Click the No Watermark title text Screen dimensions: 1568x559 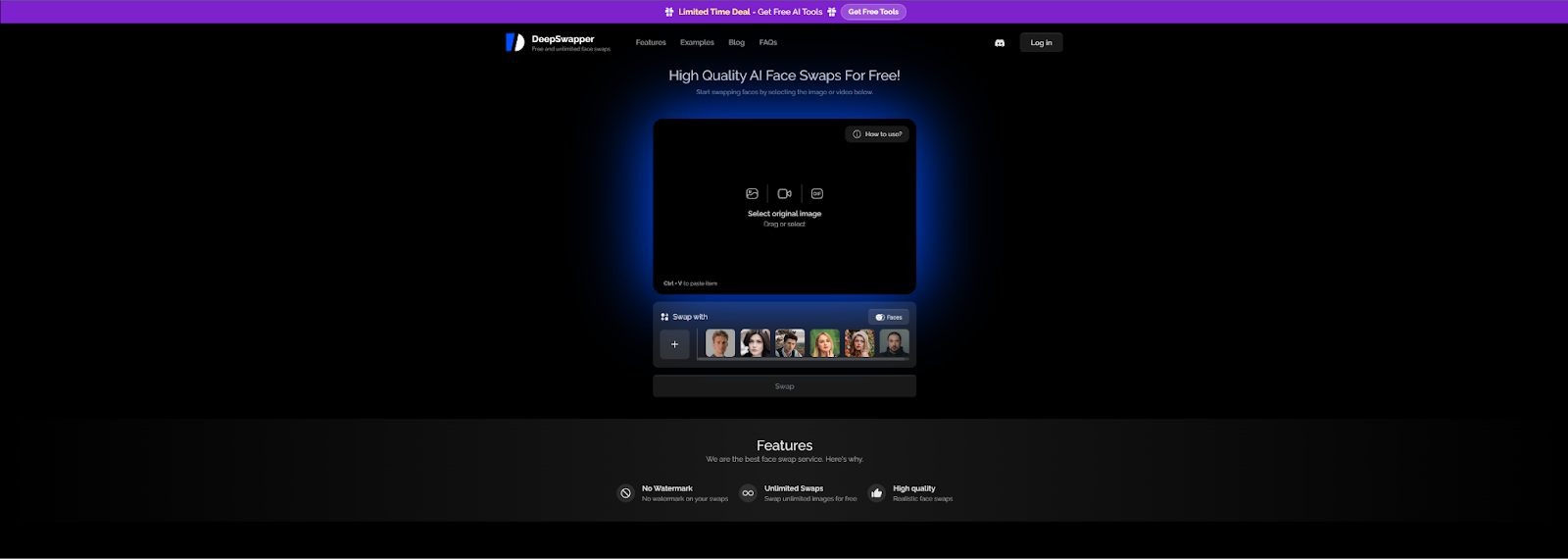(666, 488)
